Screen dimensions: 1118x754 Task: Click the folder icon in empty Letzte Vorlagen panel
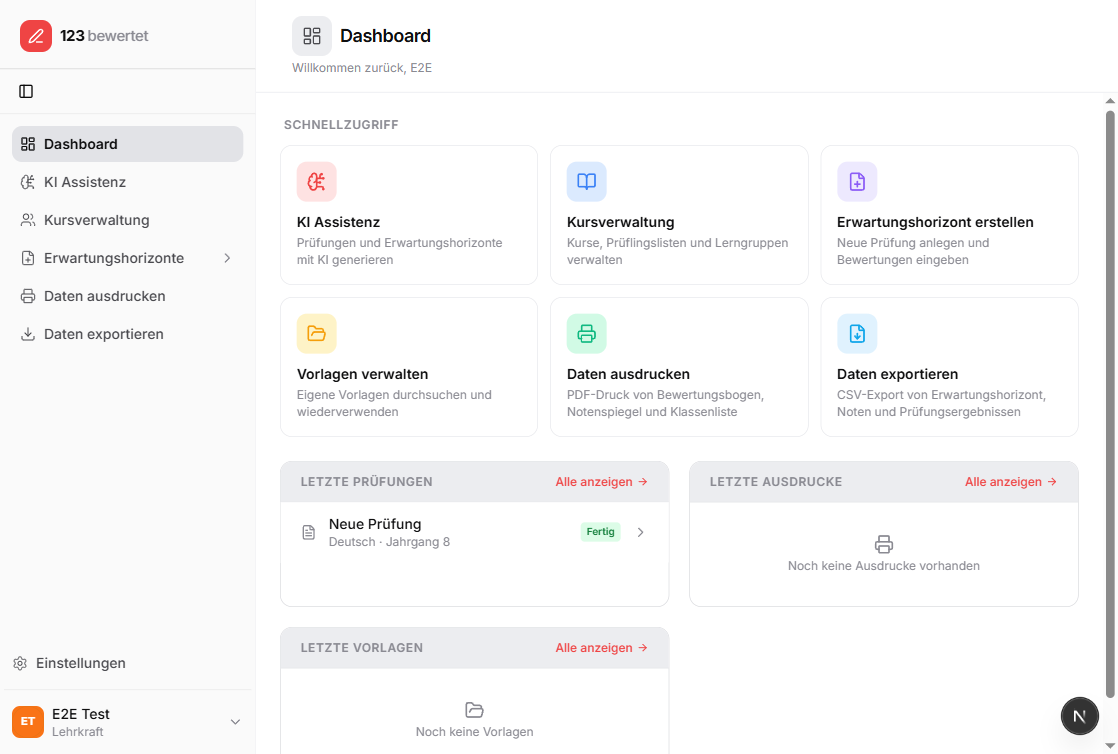coord(474,710)
